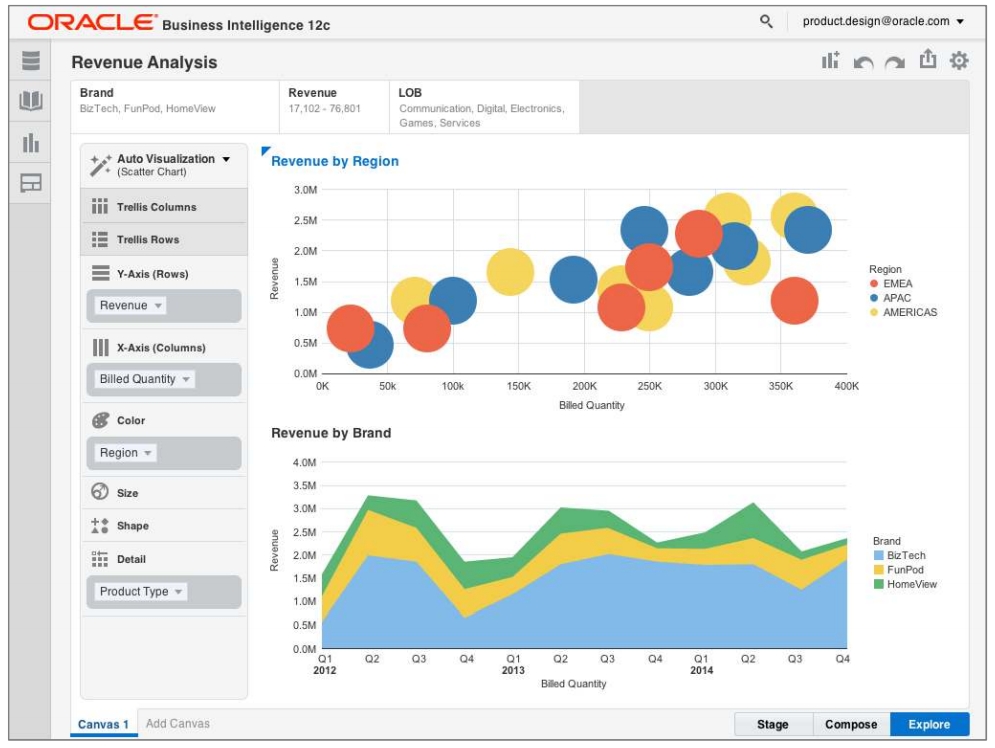Click the Trellis Columns icon
This screenshot has height=748, width=995.
point(100,206)
